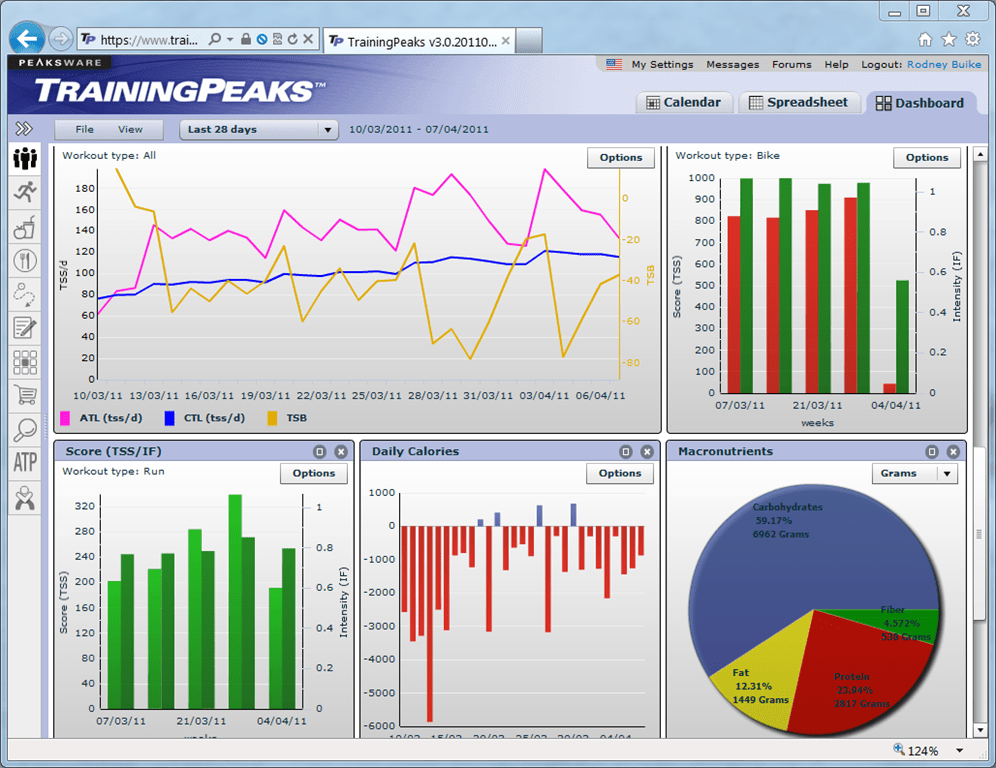Open the Help link

(x=837, y=64)
